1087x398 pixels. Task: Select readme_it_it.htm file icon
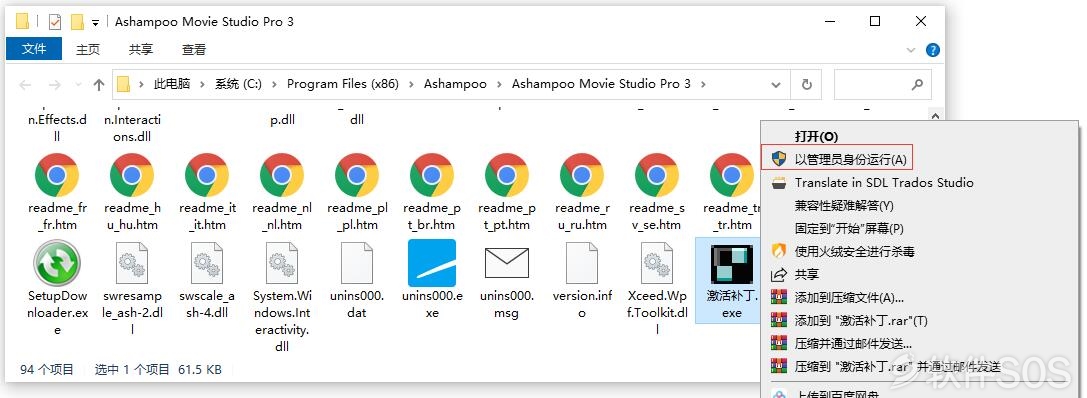click(207, 175)
